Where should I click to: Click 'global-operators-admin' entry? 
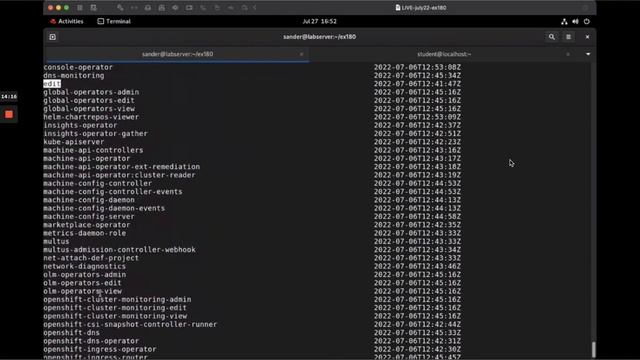click(91, 92)
